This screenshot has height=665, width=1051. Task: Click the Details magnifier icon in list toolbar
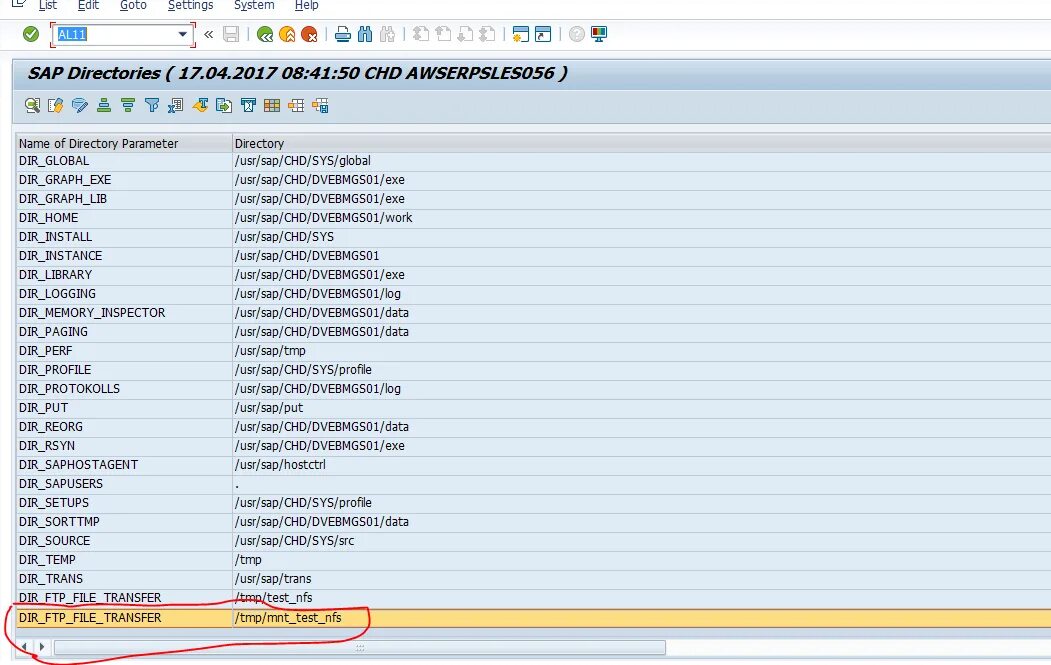pos(32,105)
